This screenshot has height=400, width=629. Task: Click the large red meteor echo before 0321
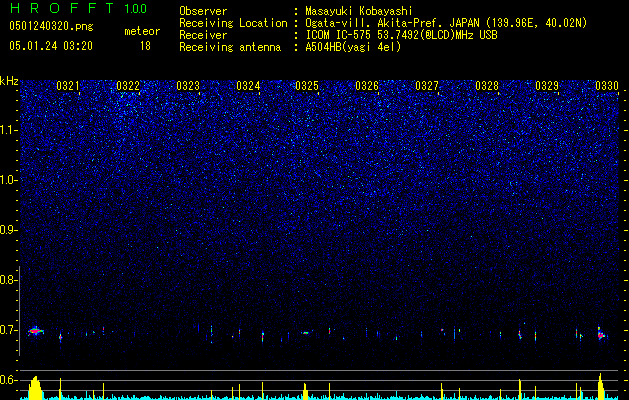(x=36, y=331)
